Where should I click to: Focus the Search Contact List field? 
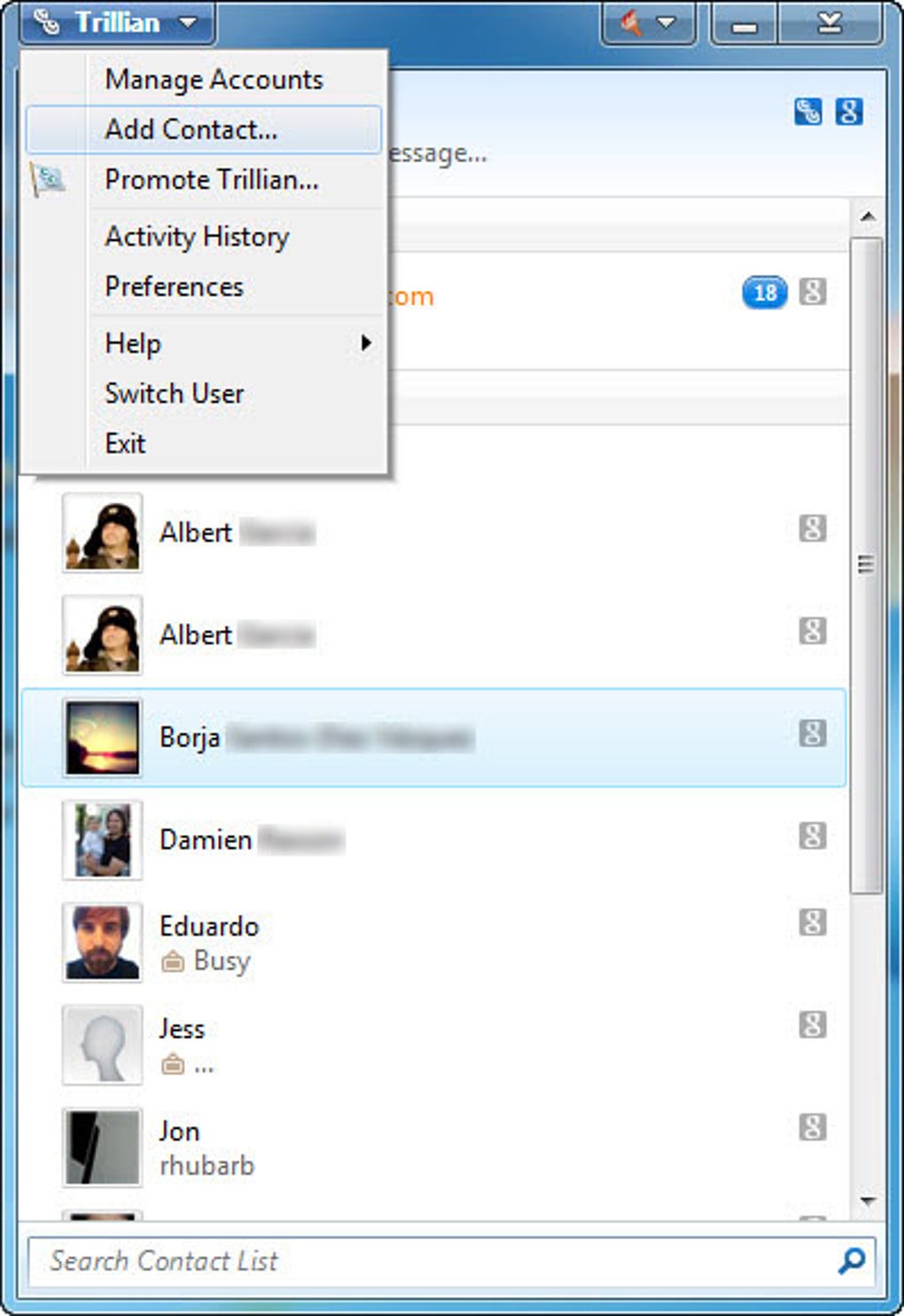pos(452,1261)
